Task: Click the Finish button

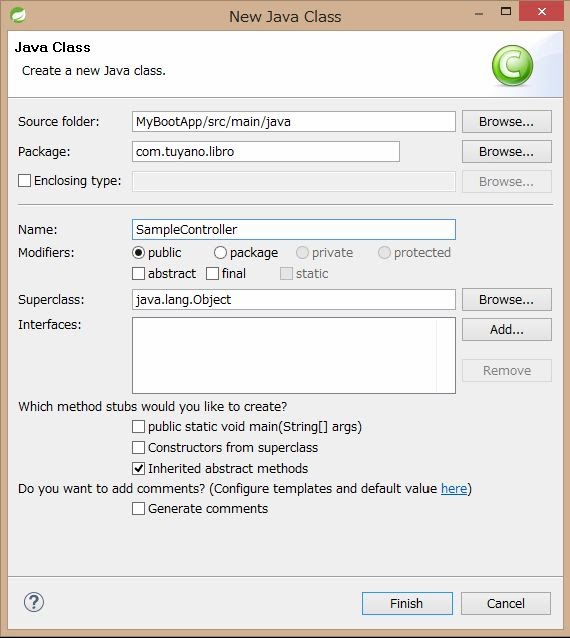Action: coord(407,603)
